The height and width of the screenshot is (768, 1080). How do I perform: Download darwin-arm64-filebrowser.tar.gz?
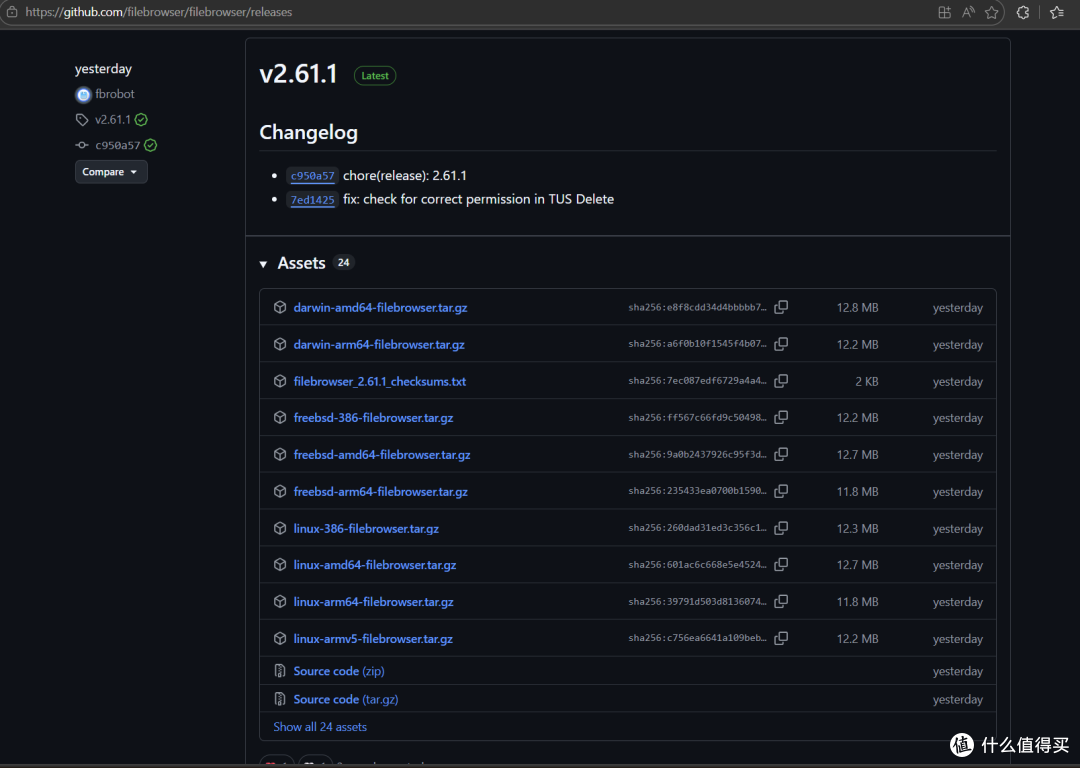pos(379,344)
